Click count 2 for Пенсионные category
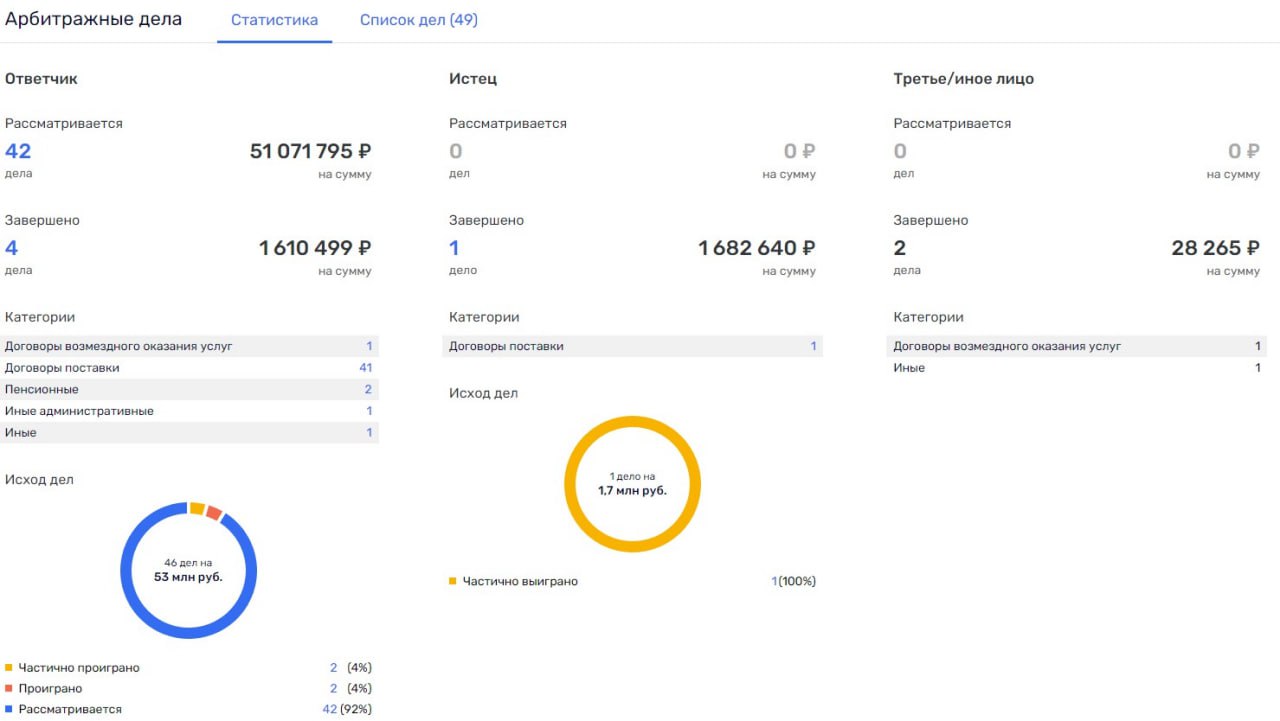The image size is (1280, 721). coord(368,389)
